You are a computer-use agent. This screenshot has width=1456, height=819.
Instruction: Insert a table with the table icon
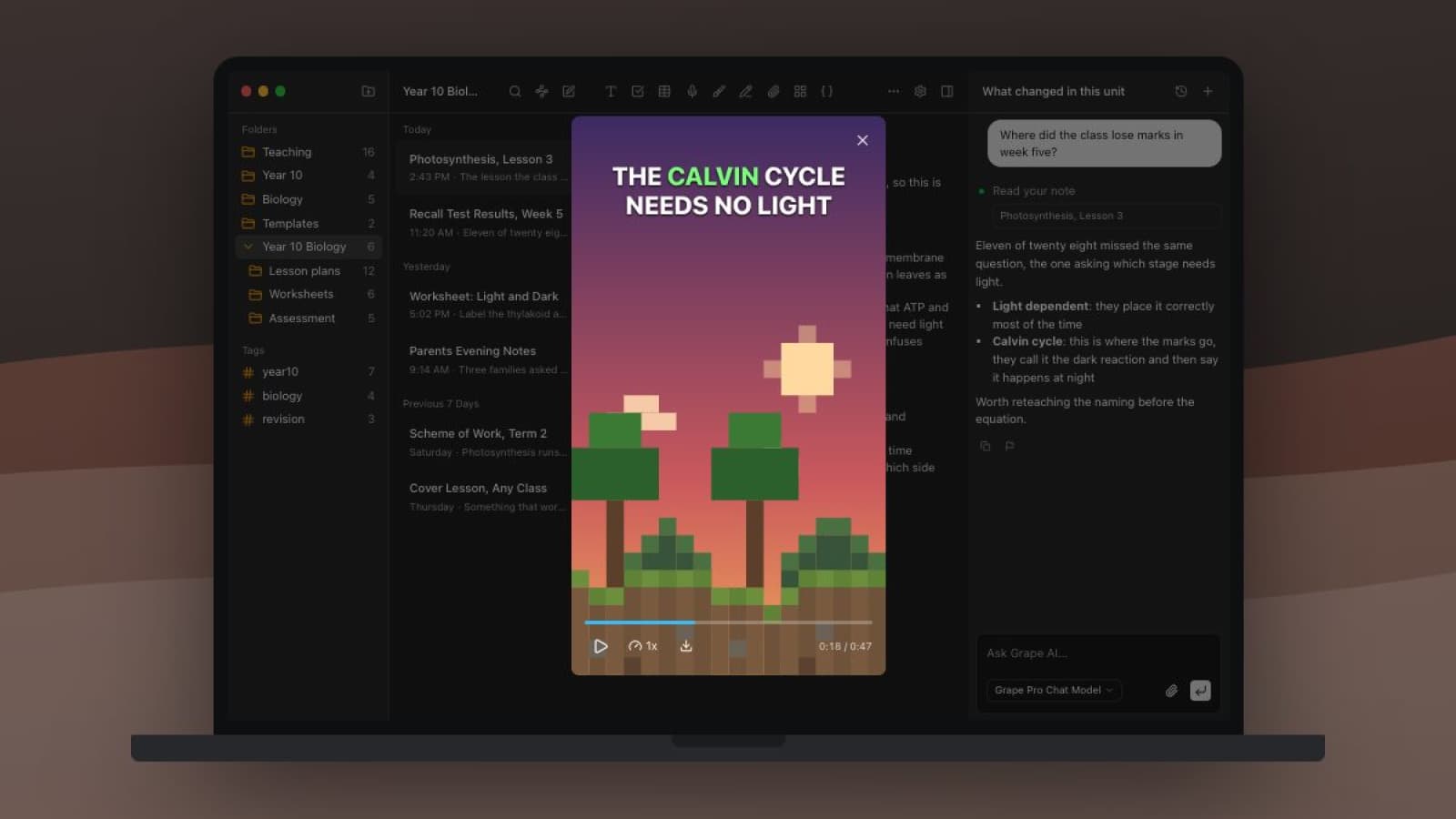click(x=664, y=91)
